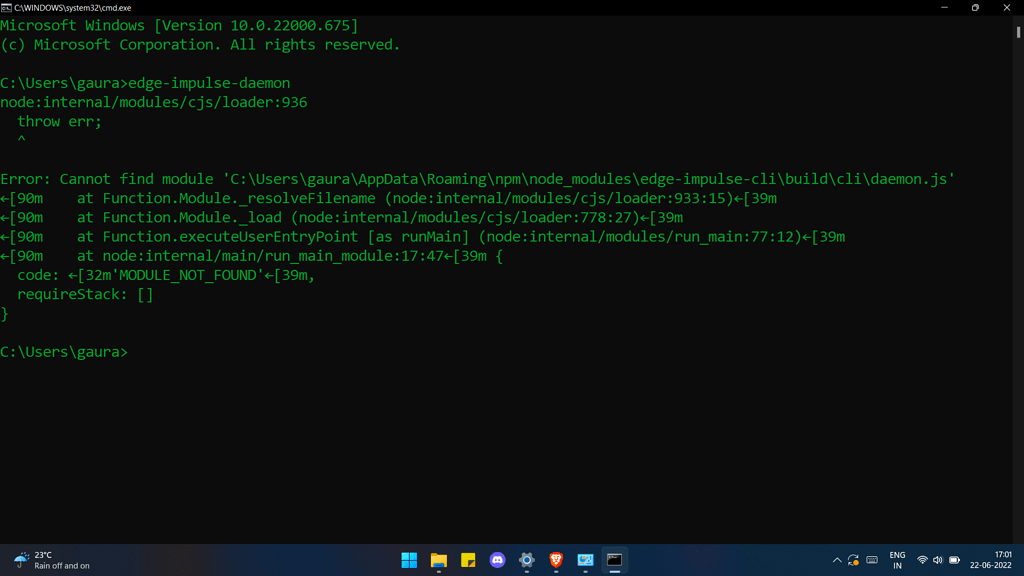Click the sync update tray icon

[x=853, y=560]
